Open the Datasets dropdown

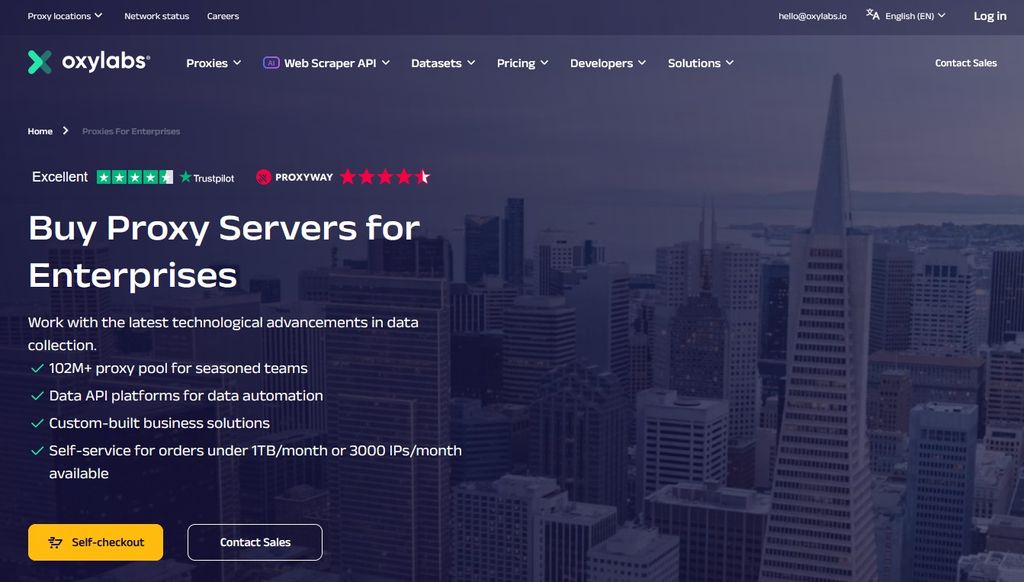(x=442, y=62)
